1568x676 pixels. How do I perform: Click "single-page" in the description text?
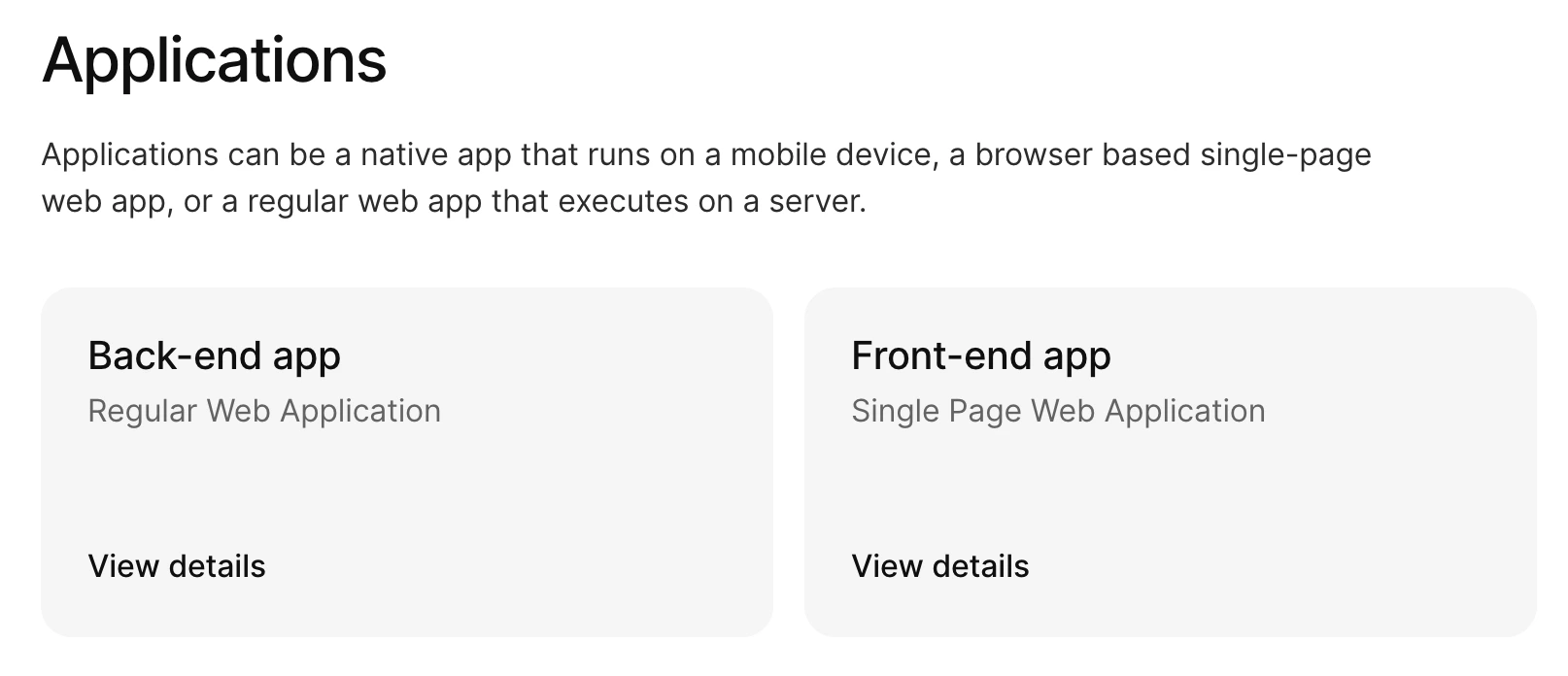[x=1285, y=155]
